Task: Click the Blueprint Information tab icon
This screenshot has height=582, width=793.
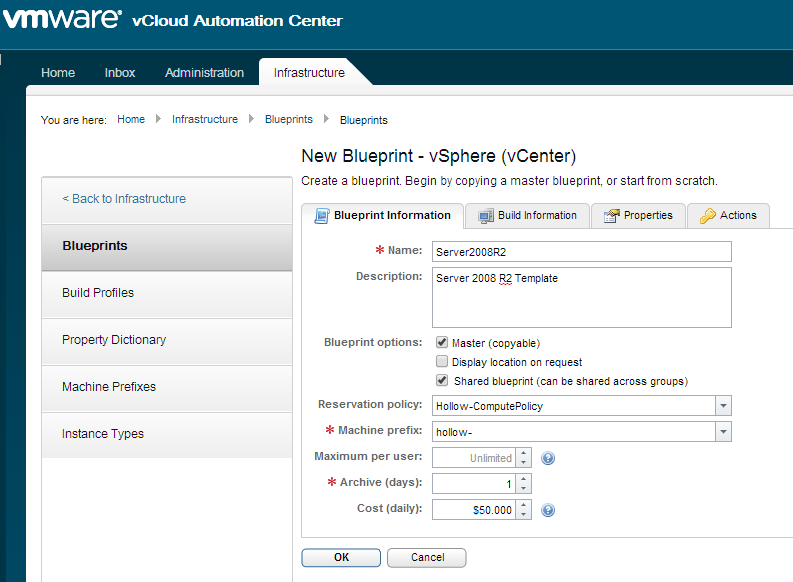Action: coord(322,216)
